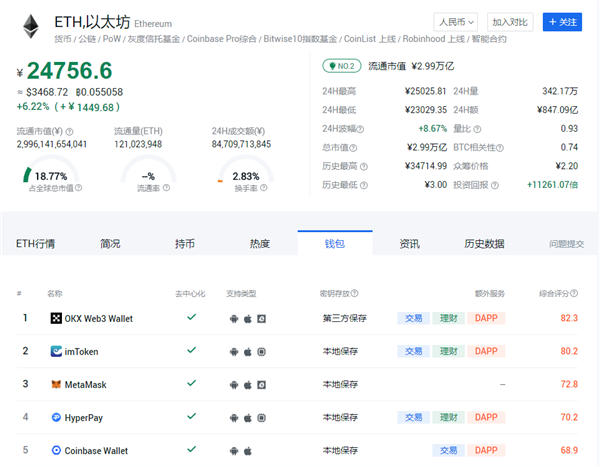Viewport: 600px width, 467px height.
Task: Click the imToken logo icon
Action: [56, 351]
